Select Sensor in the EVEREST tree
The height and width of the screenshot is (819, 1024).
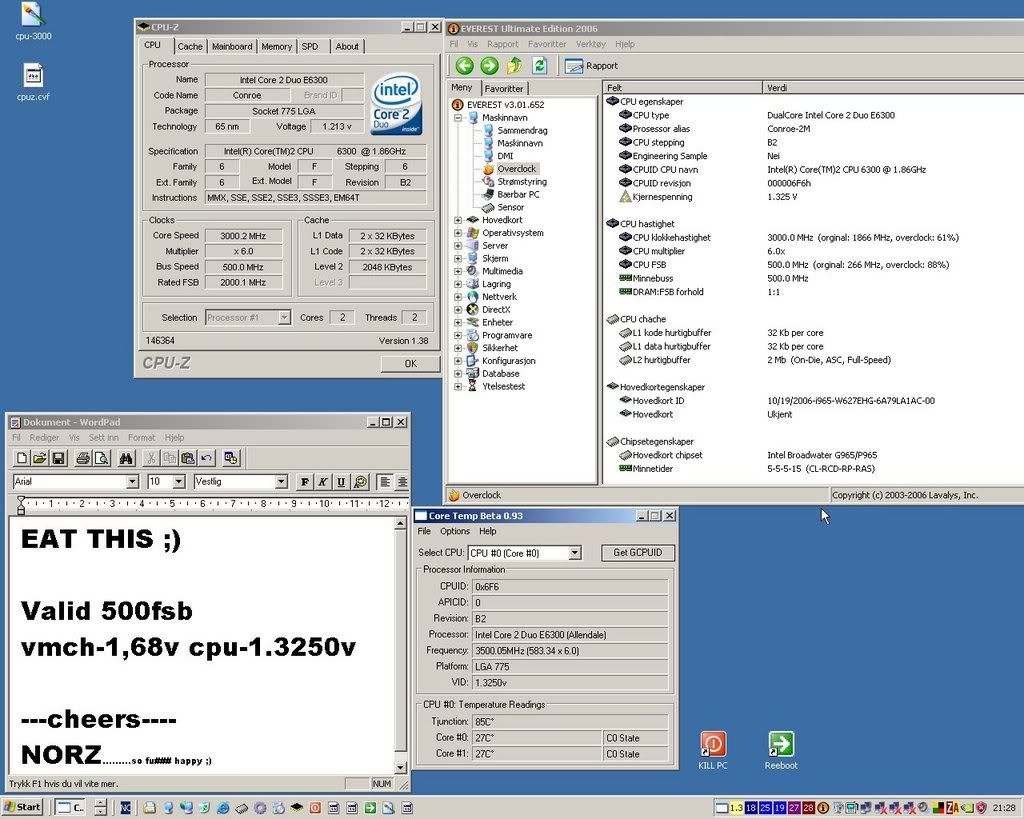tap(510, 207)
